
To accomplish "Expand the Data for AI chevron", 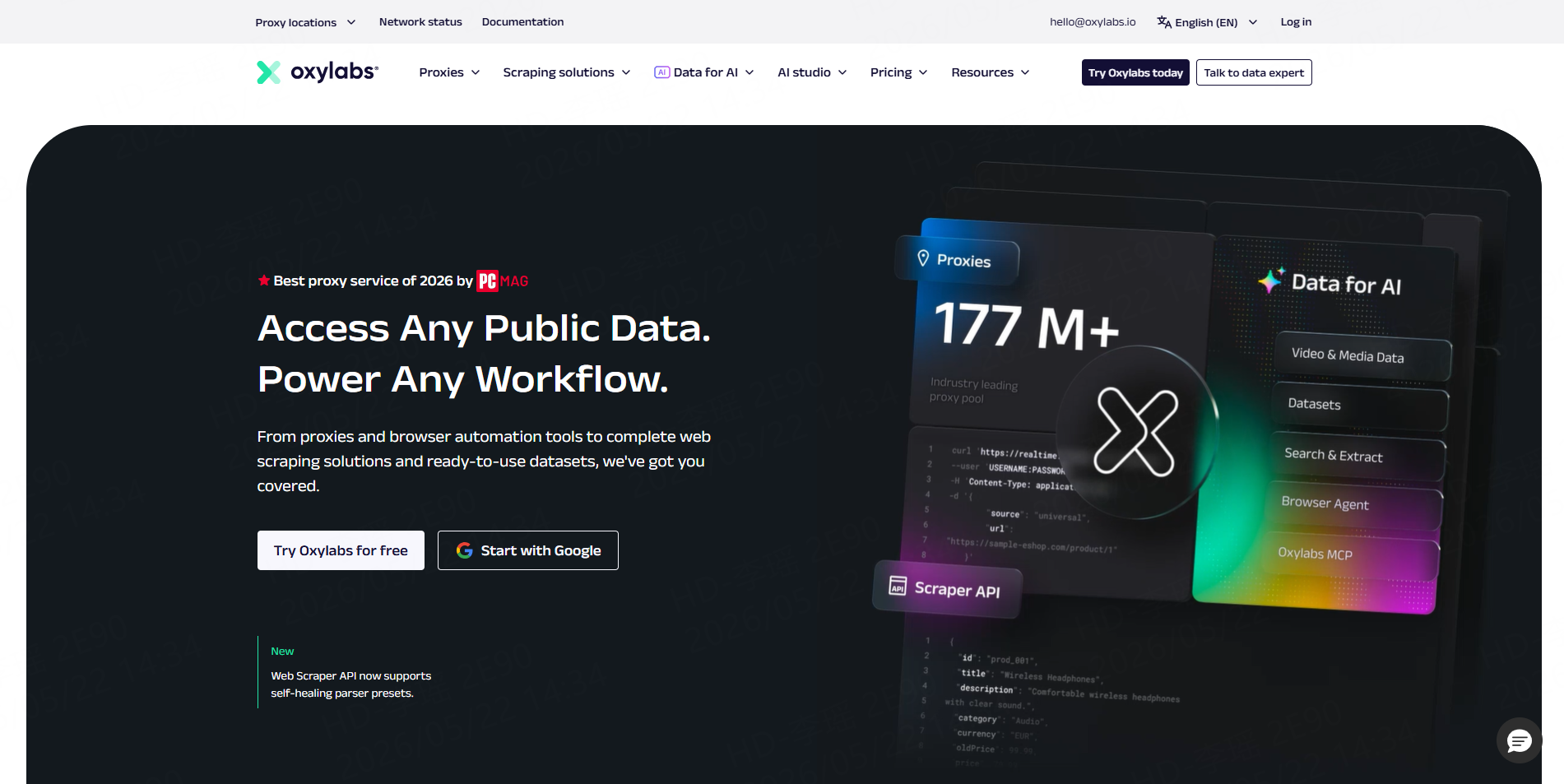I will click(x=750, y=72).
